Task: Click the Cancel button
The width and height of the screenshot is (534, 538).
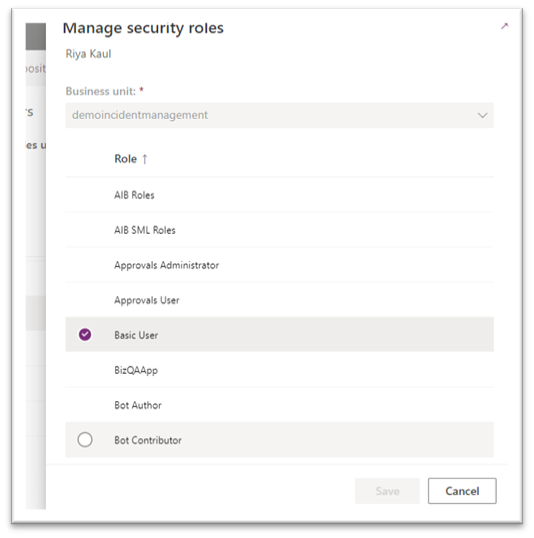Action: (462, 491)
